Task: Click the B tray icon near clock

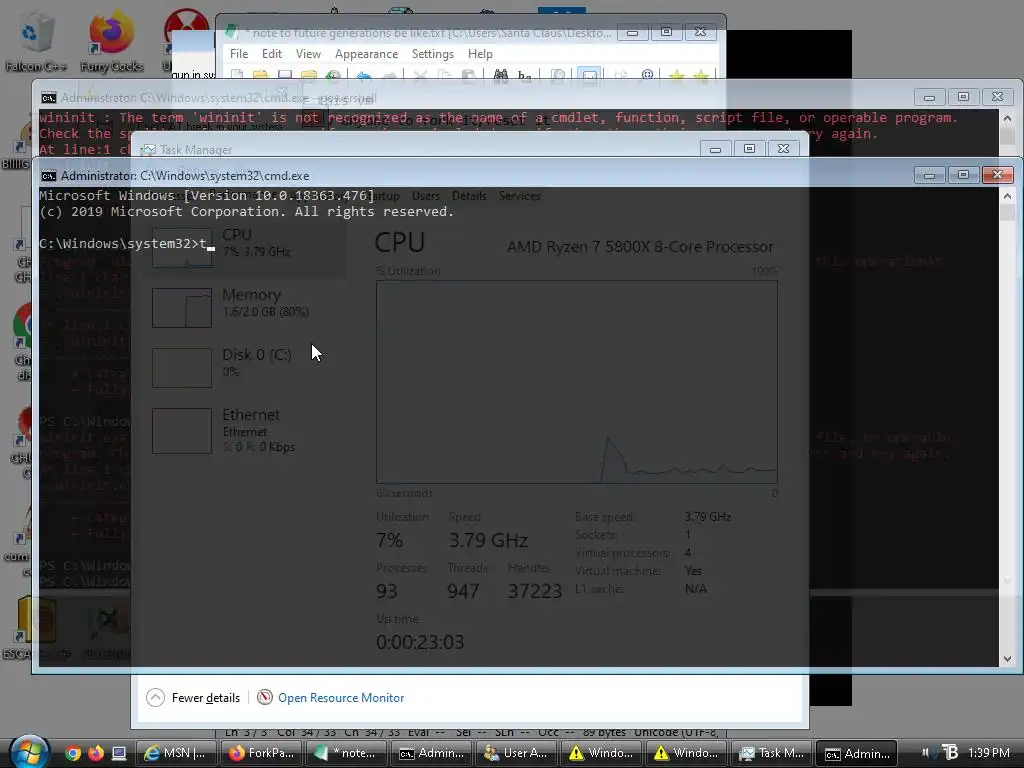Action: pyautogui.click(x=950, y=753)
